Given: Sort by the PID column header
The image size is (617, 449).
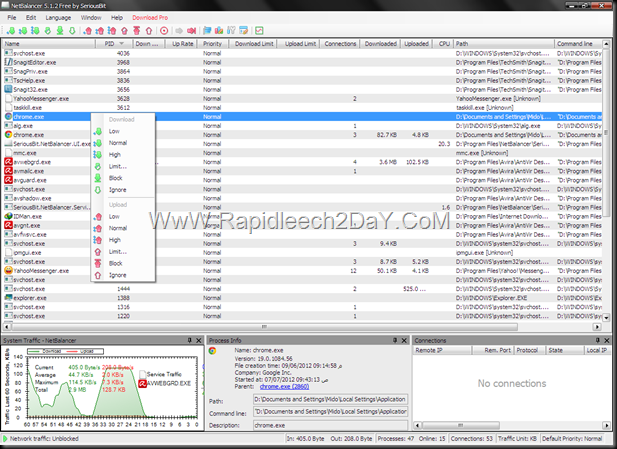Looking at the screenshot, I should (x=114, y=44).
